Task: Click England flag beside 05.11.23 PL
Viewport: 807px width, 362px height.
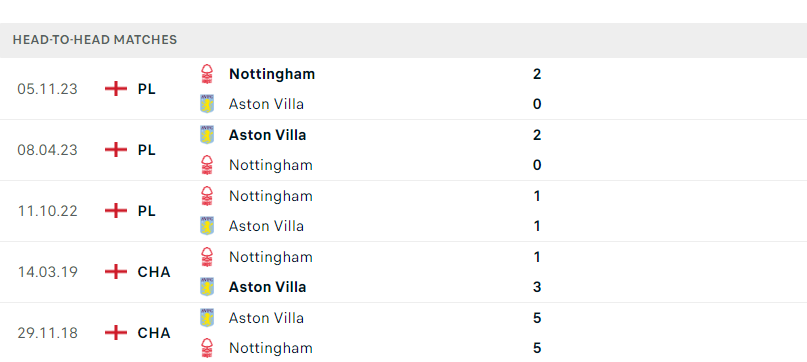Action: pyautogui.click(x=116, y=89)
